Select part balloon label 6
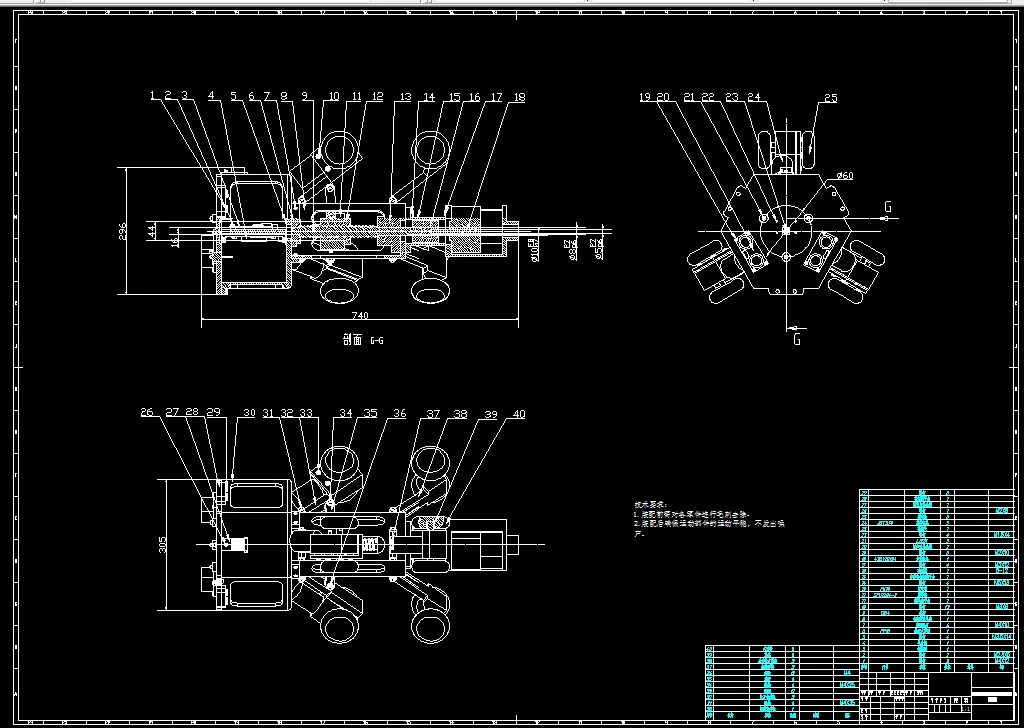 (x=251, y=97)
